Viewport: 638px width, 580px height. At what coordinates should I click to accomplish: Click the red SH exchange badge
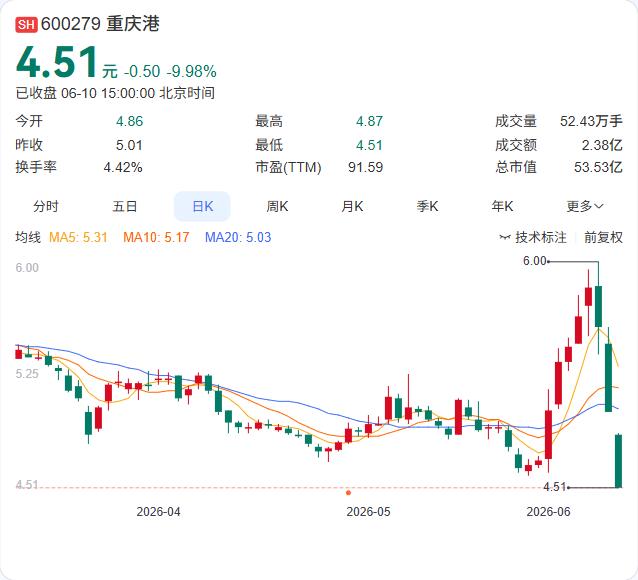pos(26,24)
